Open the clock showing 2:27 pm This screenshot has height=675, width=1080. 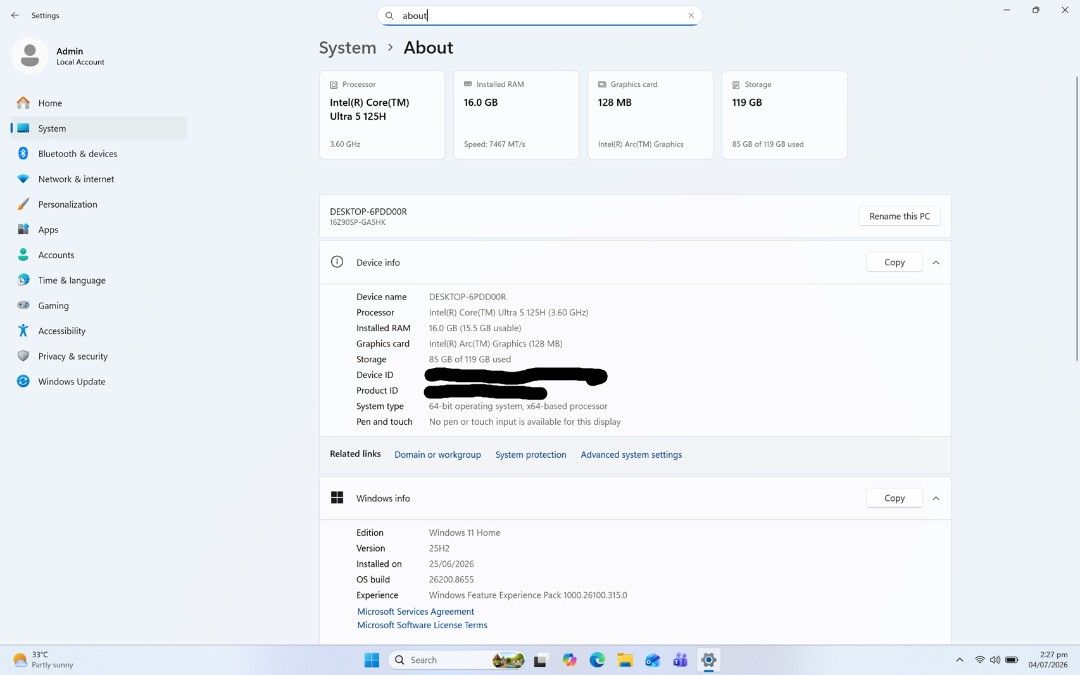point(1048,660)
